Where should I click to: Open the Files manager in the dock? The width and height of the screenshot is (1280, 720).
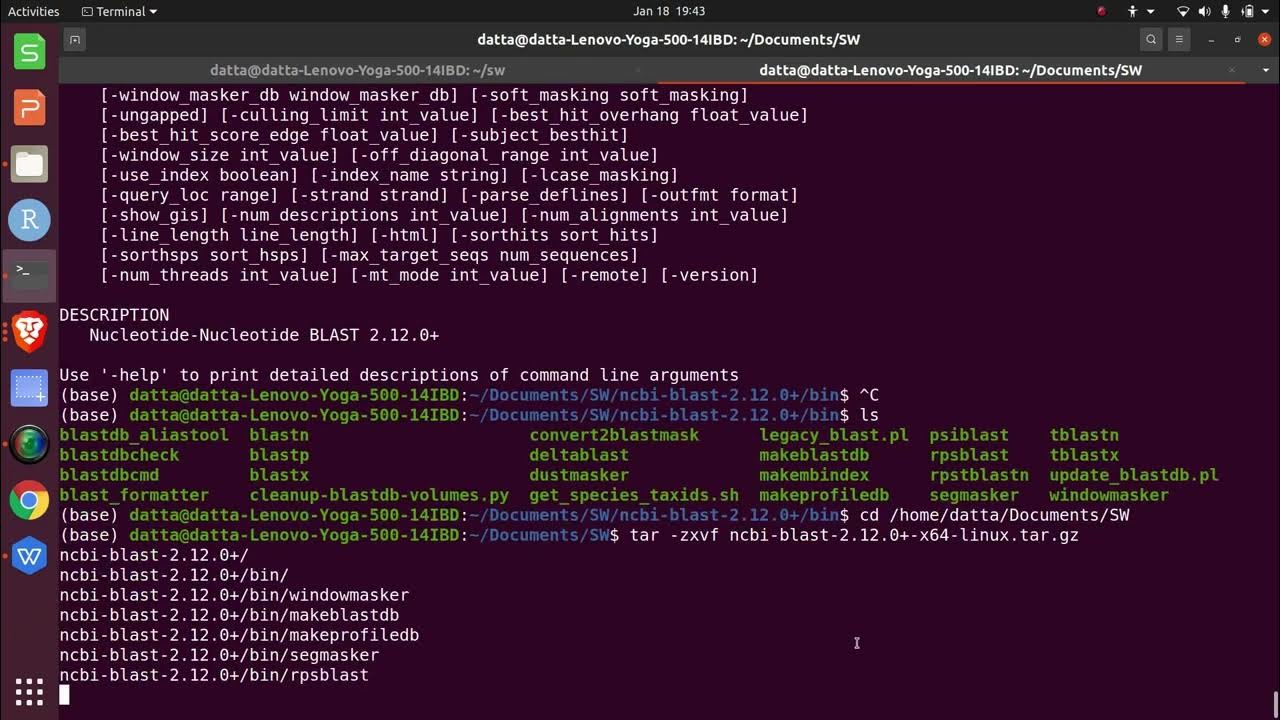click(x=29, y=163)
